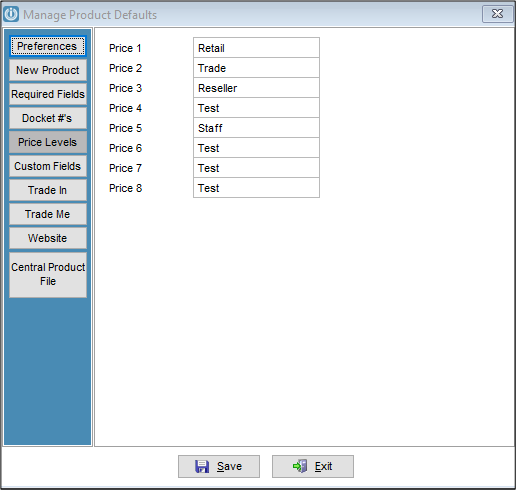Edit the Price 6 name field
The width and height of the screenshot is (516, 490).
point(256,148)
